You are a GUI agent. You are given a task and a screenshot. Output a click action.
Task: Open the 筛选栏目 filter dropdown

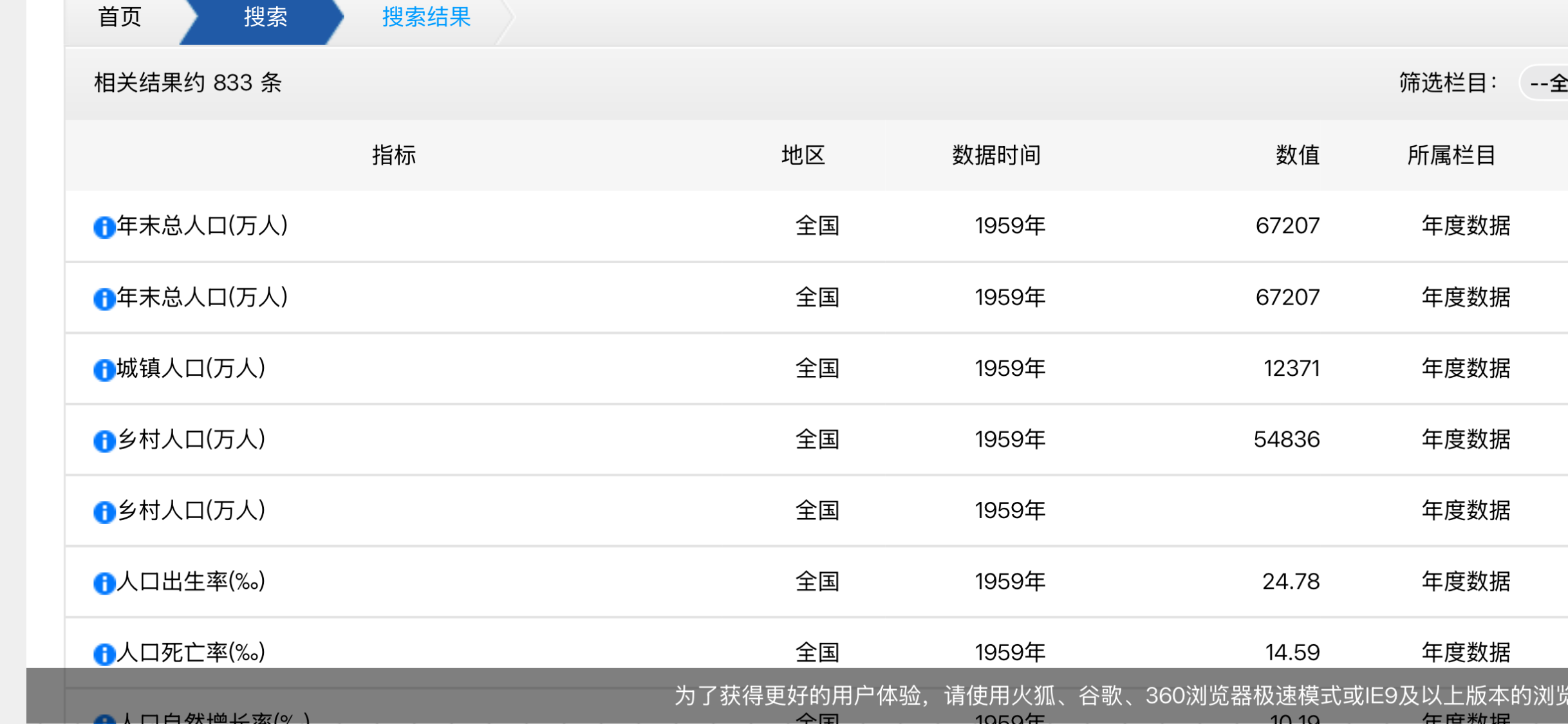pyautogui.click(x=1546, y=83)
